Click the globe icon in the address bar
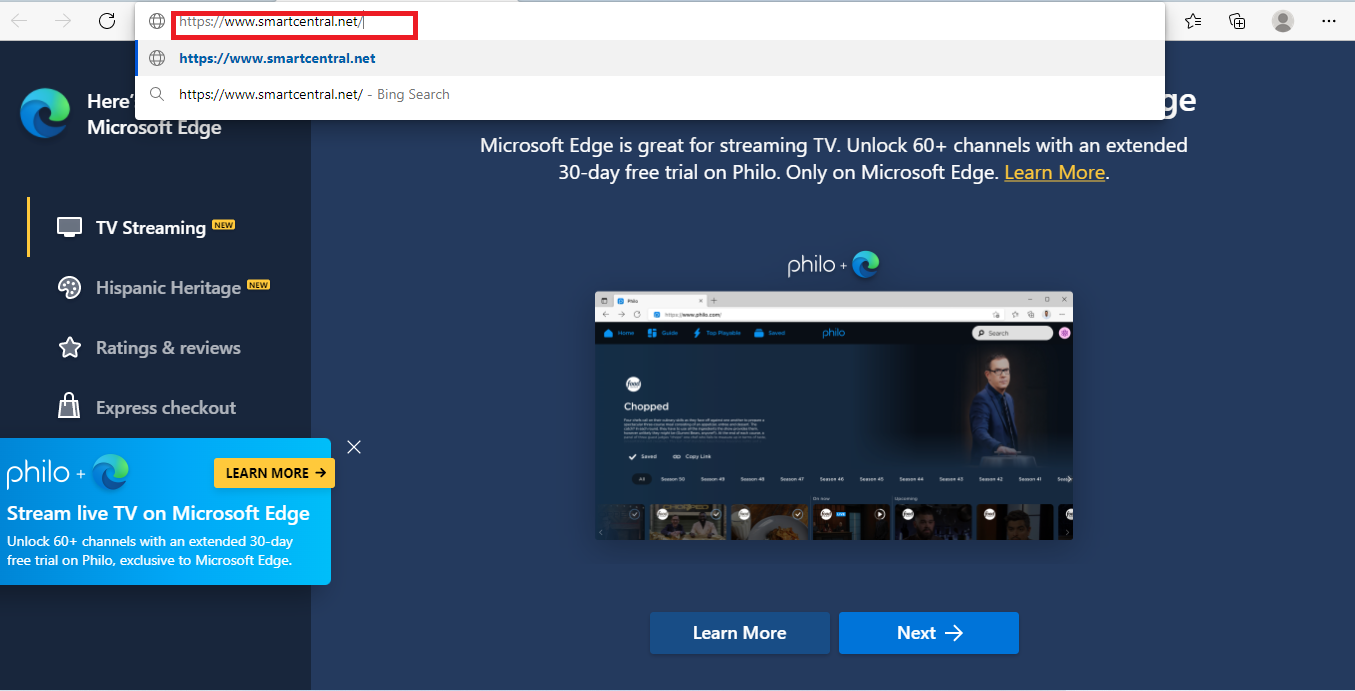Image resolution: width=1355 pixels, height=691 pixels. (156, 21)
